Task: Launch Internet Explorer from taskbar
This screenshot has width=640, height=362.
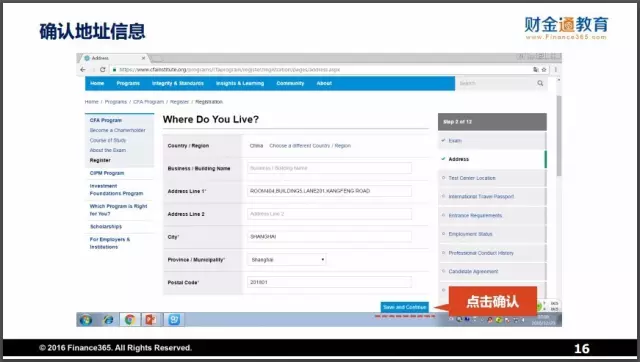Action: 108,320
